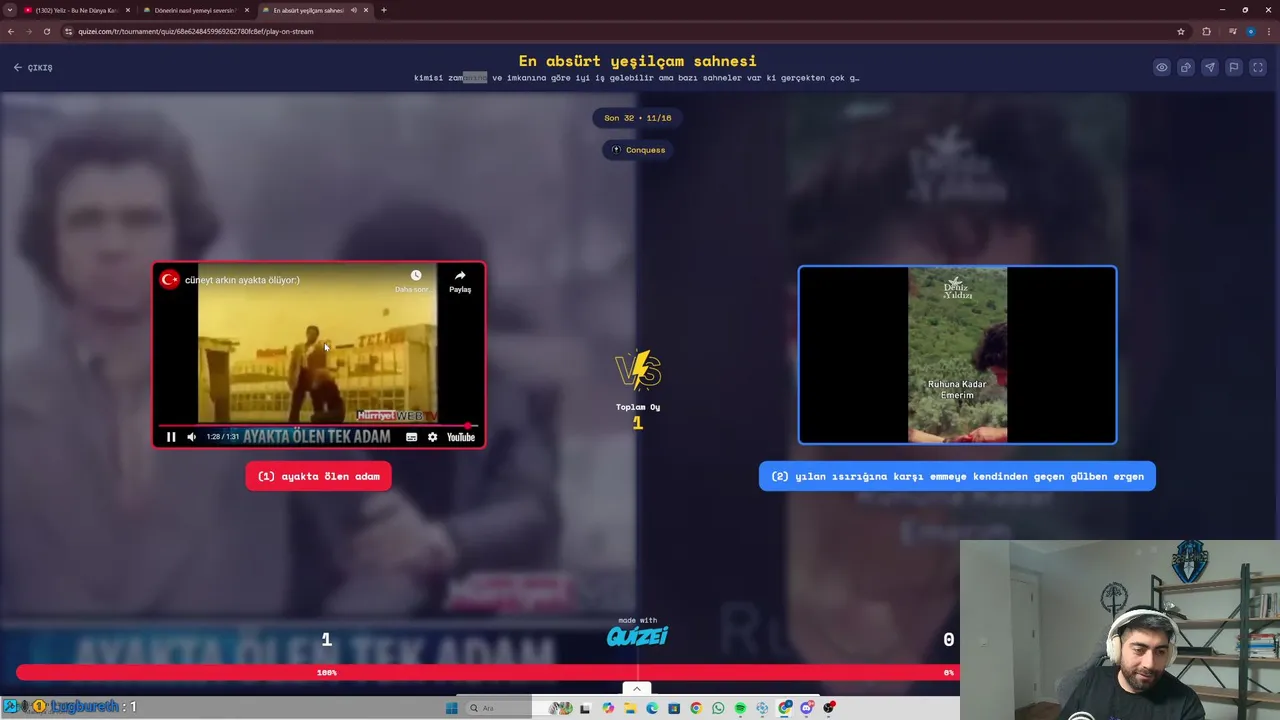Open File Explorer from taskbar
Screen dimensions: 1280x720
click(x=630, y=708)
